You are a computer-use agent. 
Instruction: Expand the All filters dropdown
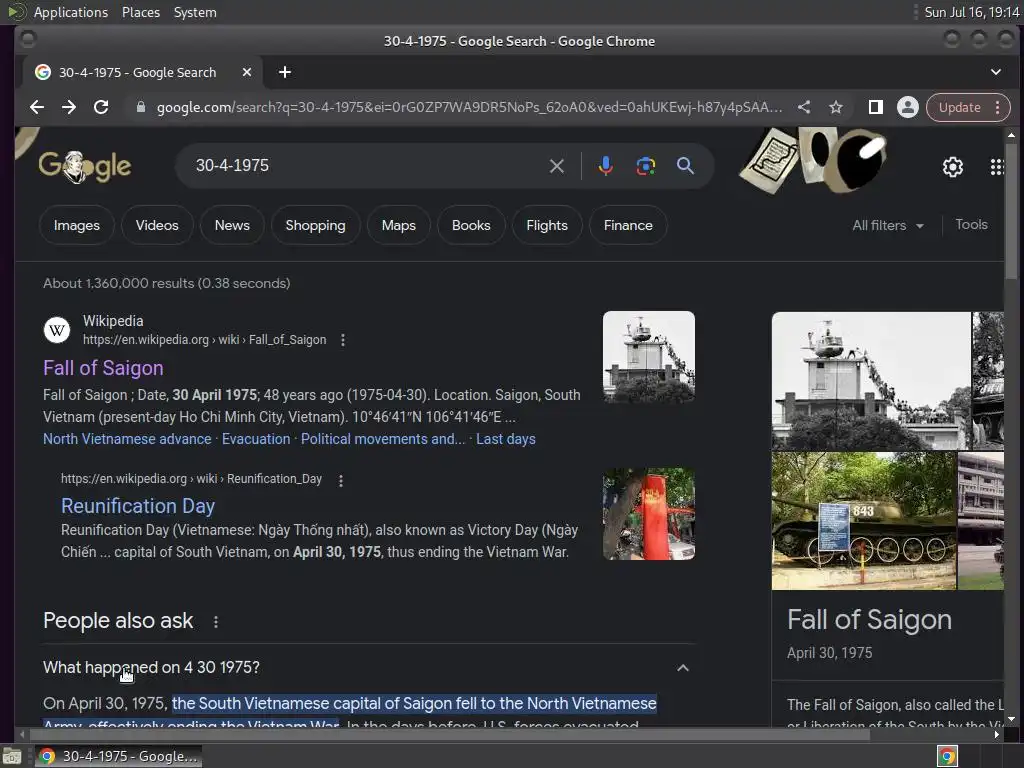888,225
